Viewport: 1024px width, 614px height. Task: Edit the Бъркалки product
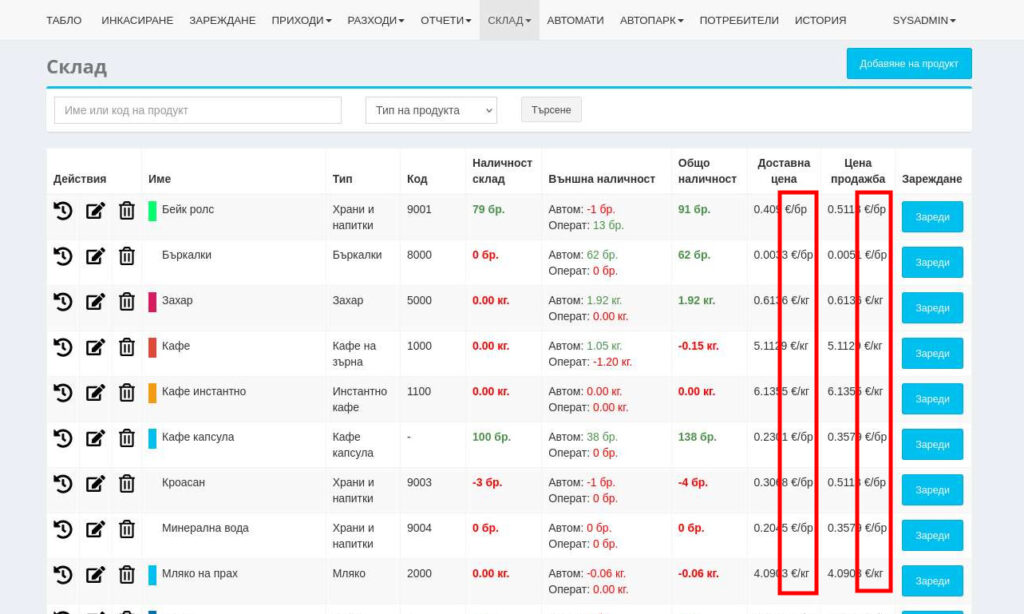95,256
